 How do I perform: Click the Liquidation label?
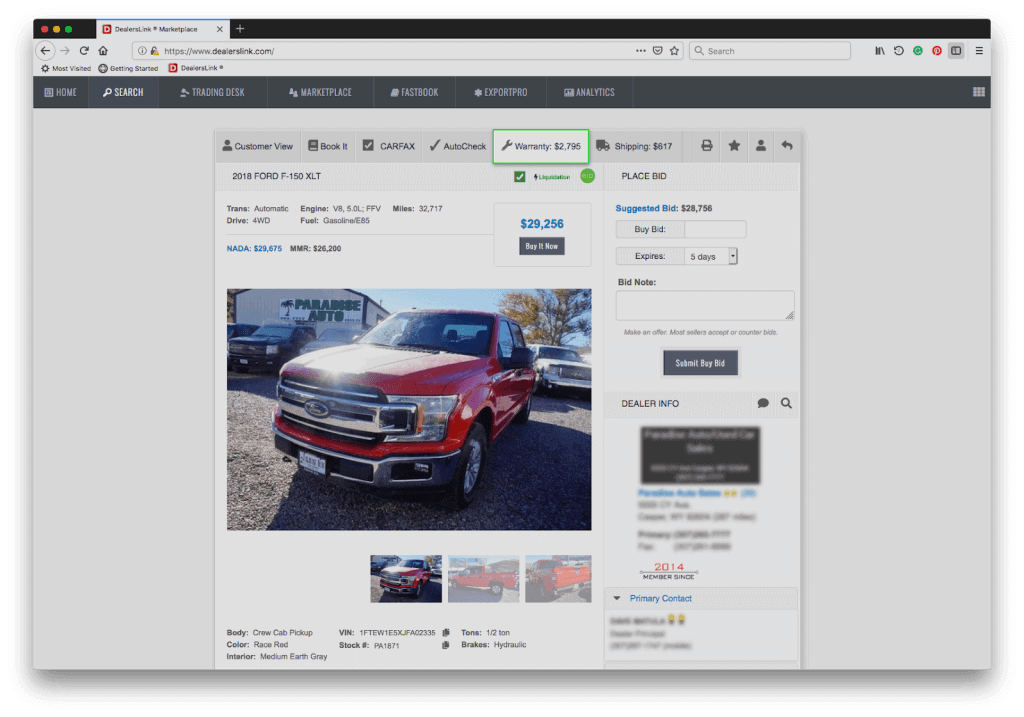click(552, 177)
